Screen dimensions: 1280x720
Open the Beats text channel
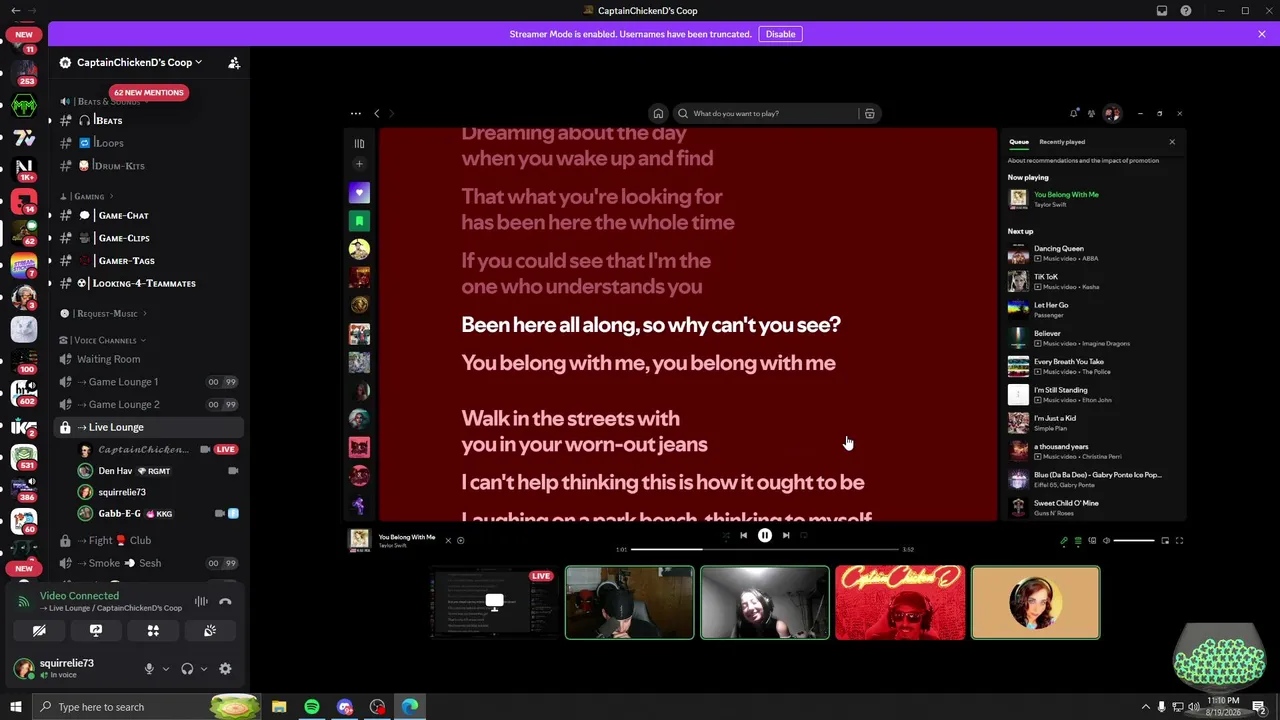click(x=149, y=120)
